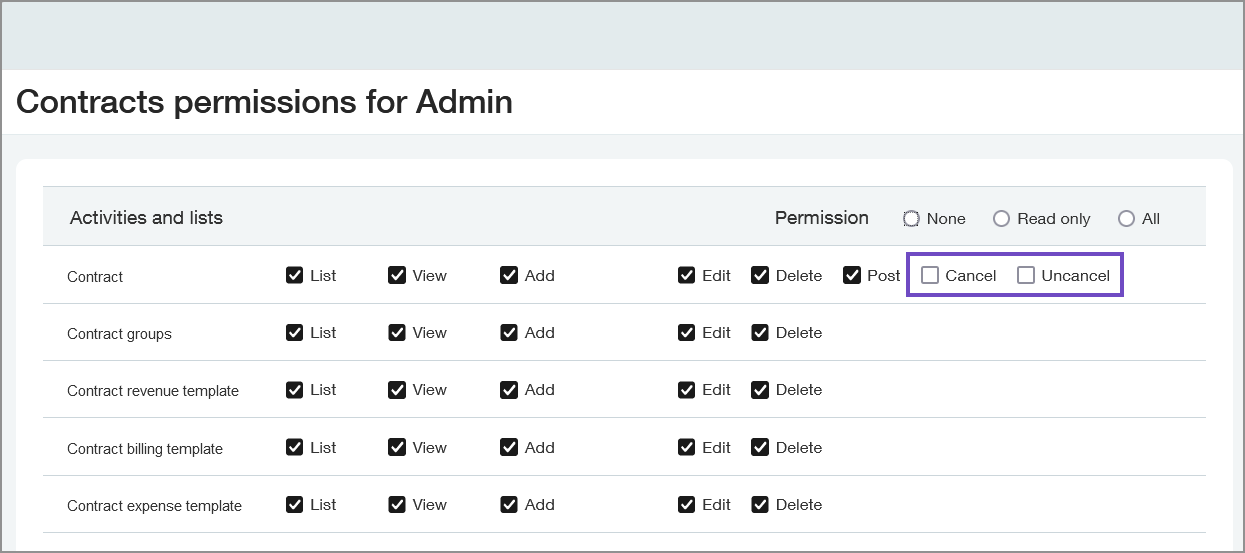This screenshot has width=1245, height=553.
Task: Enable the Cancel checkbox for Contract
Action: [930, 275]
